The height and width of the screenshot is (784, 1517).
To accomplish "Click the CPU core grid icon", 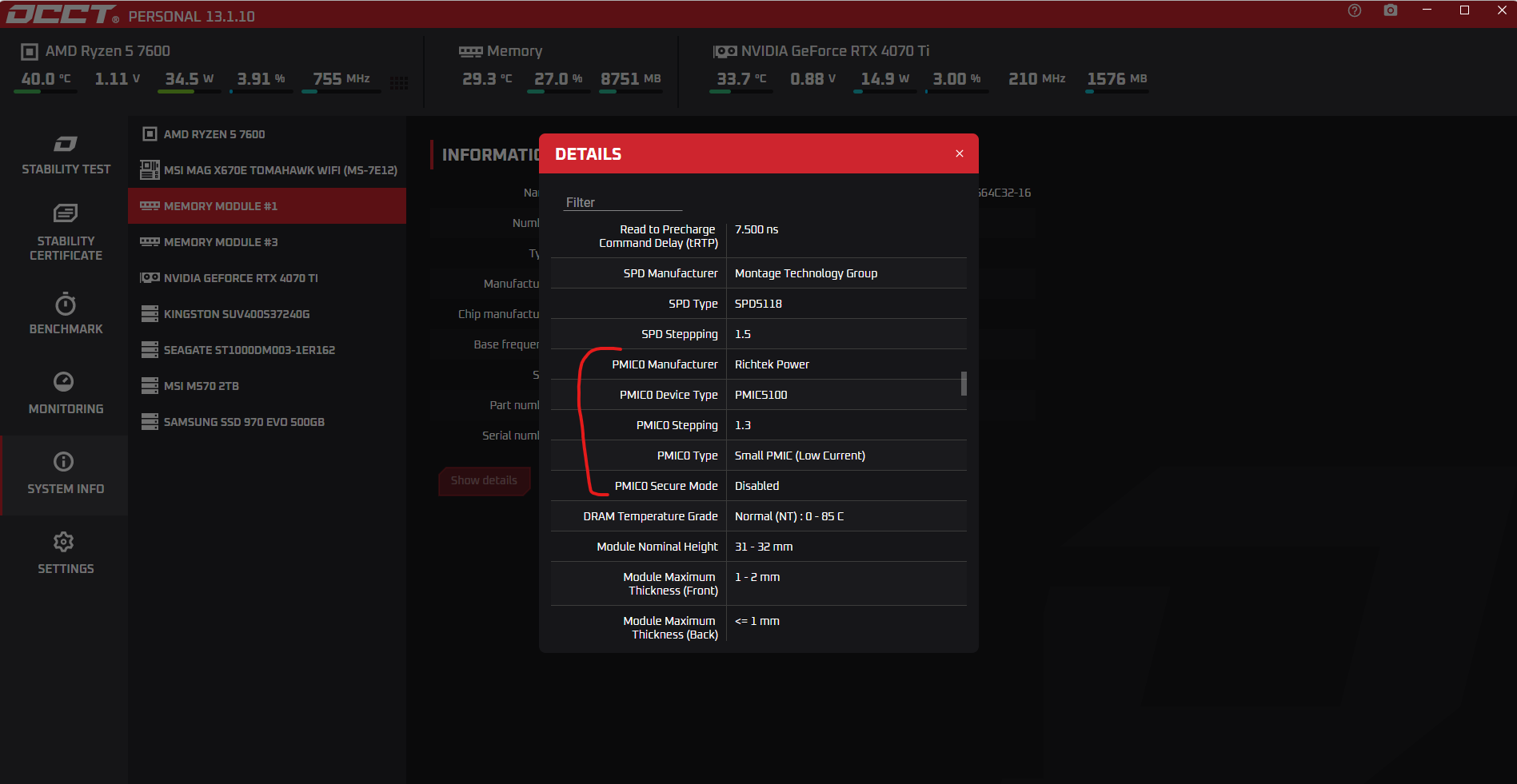I will coord(399,83).
